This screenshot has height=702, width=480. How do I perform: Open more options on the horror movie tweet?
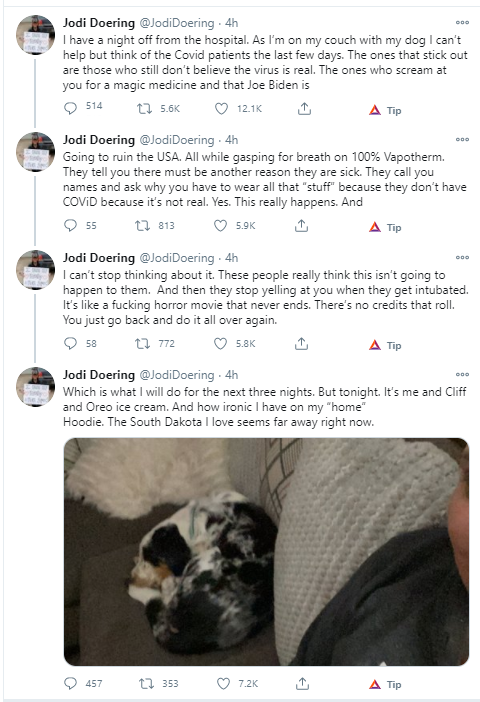click(x=462, y=257)
